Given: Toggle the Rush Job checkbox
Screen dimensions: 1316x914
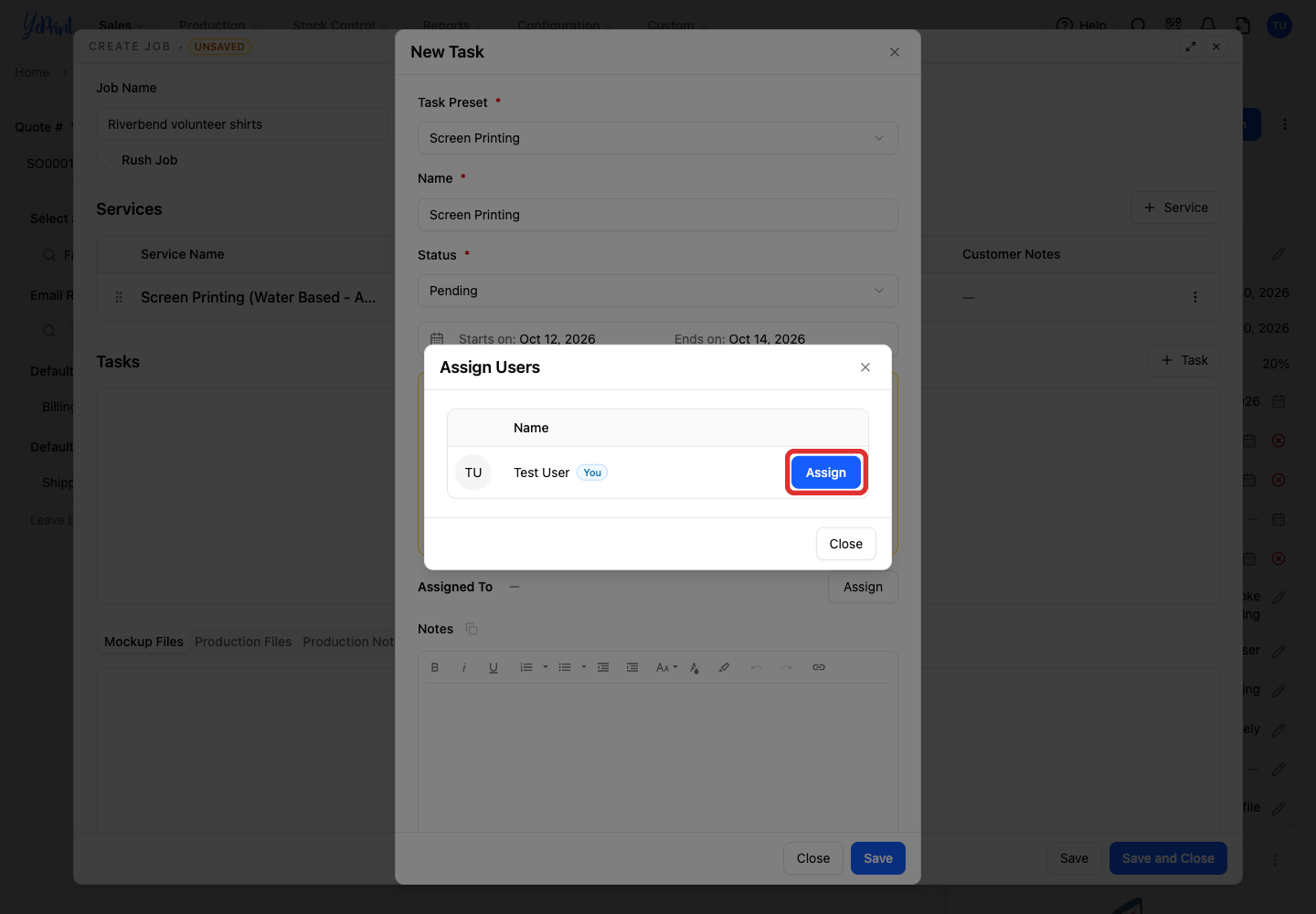Looking at the screenshot, I should tap(104, 159).
